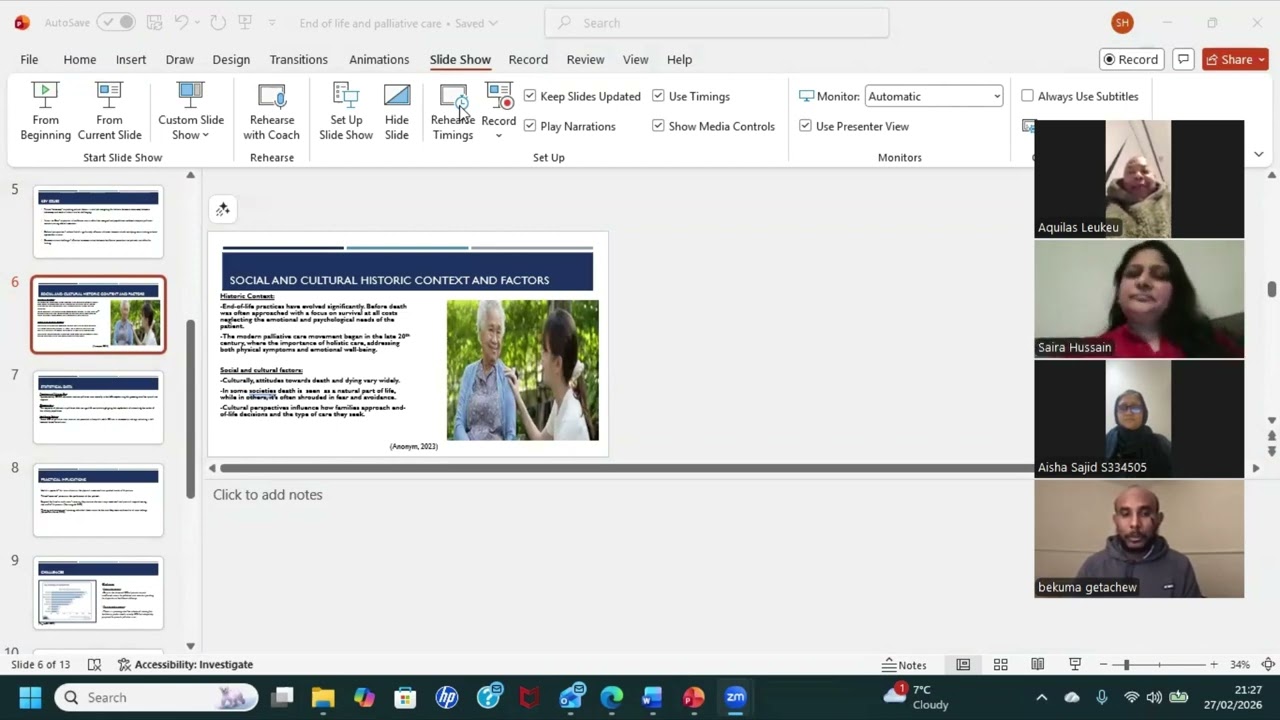Screen dimensions: 1280x720
Task: Start Rehearse Timings
Action: pos(453,111)
